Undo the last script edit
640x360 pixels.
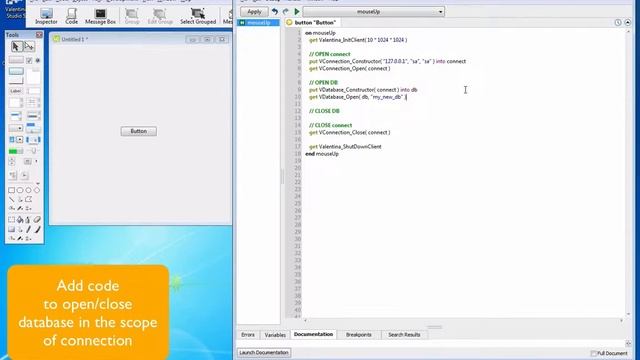click(275, 12)
